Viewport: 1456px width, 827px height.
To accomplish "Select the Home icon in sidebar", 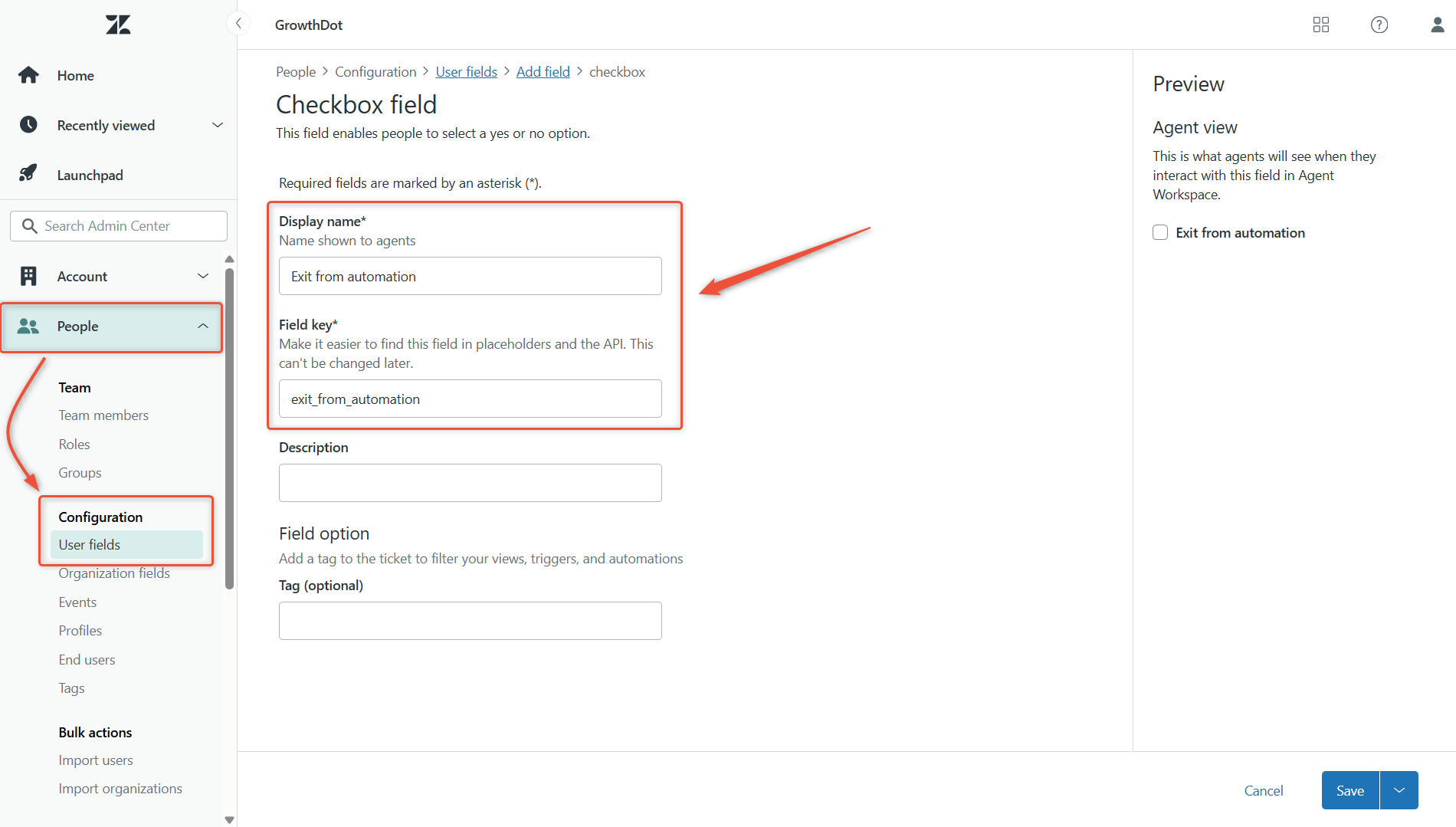I will pos(28,75).
